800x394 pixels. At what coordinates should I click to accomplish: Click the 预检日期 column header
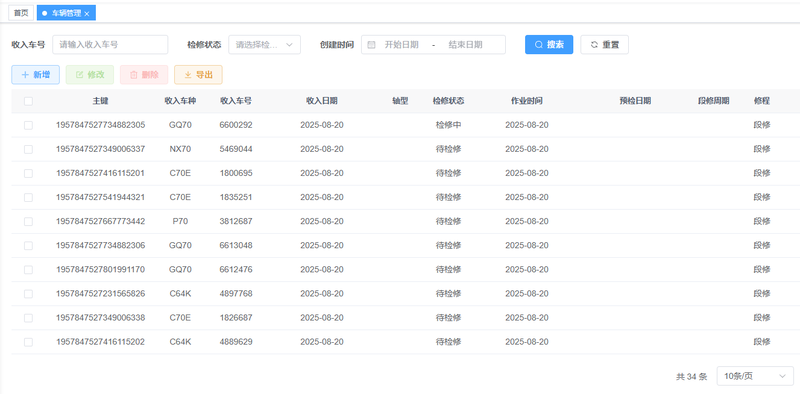635,101
